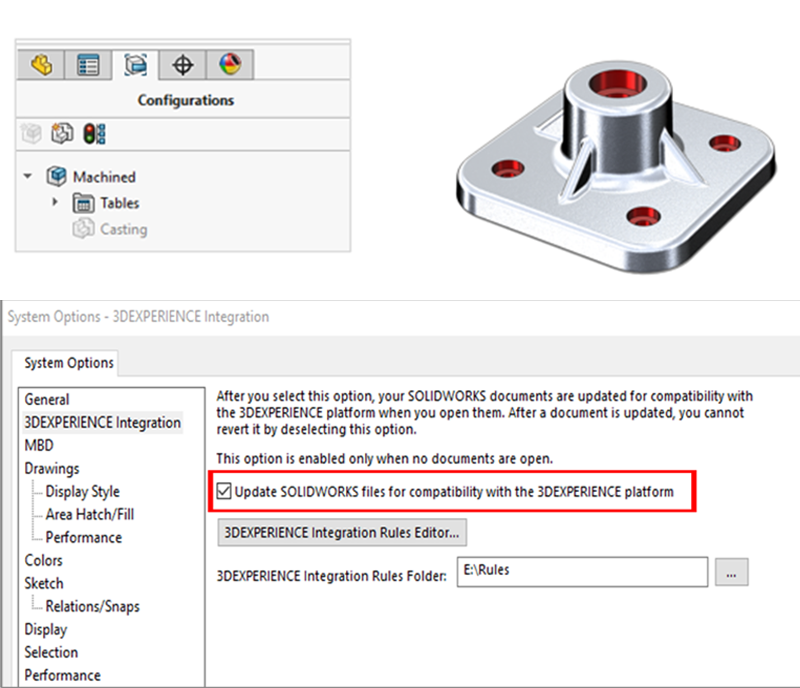Click the 3D flange part preview
This screenshot has width=800, height=688.
(616, 165)
